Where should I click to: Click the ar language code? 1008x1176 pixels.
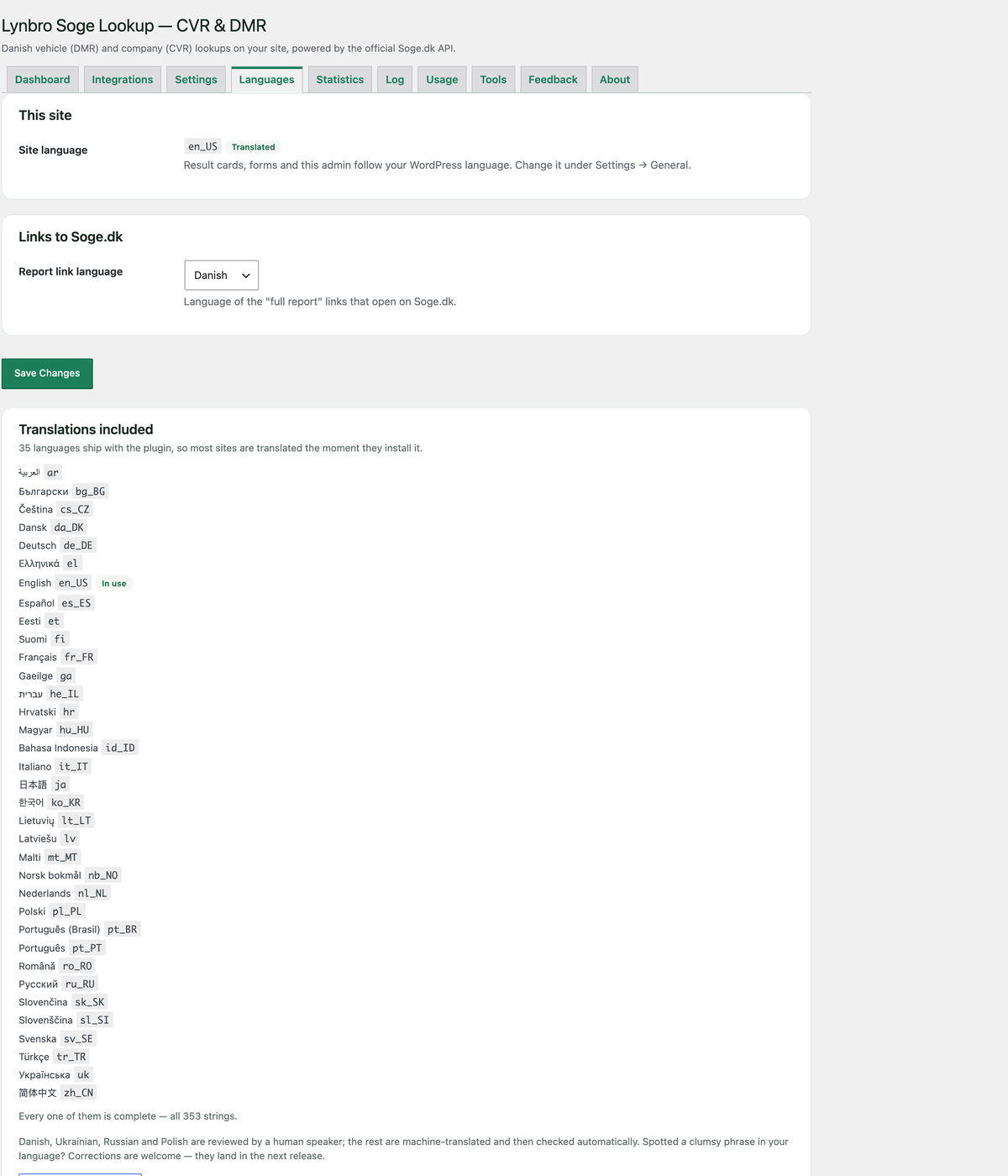click(53, 473)
